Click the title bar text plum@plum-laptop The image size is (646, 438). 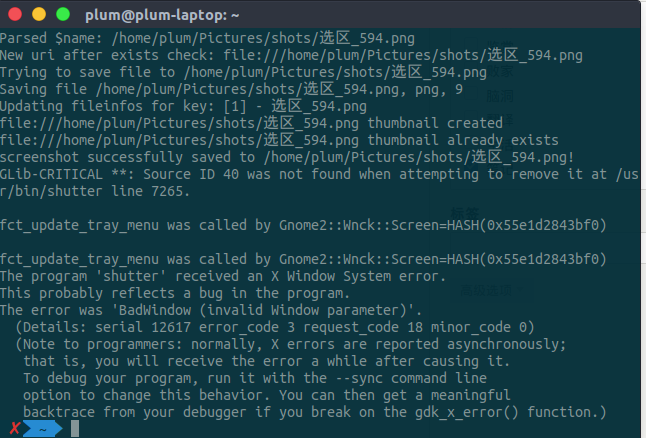tap(190, 15)
